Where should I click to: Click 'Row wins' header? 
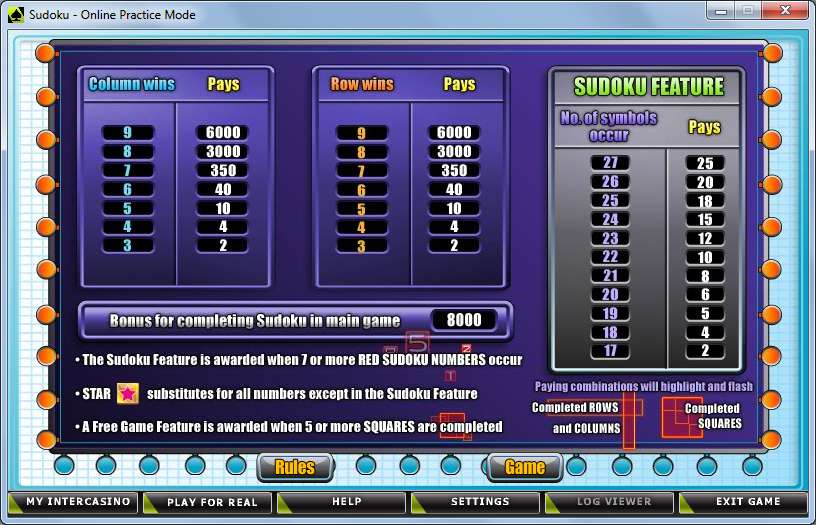pyautogui.click(x=362, y=84)
